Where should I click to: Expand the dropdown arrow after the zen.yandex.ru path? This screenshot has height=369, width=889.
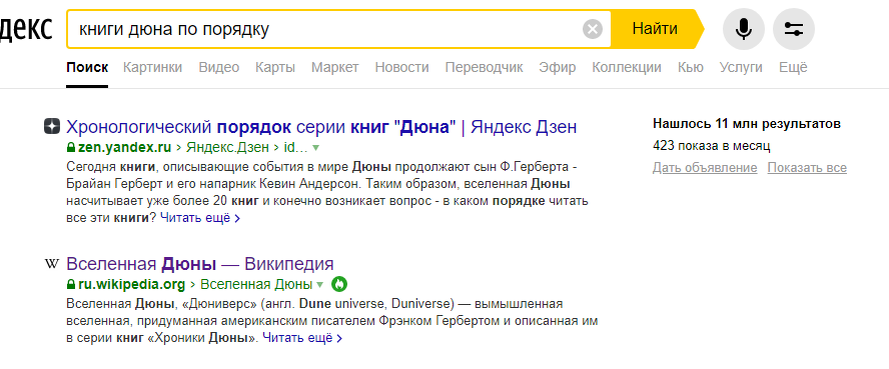click(316, 148)
